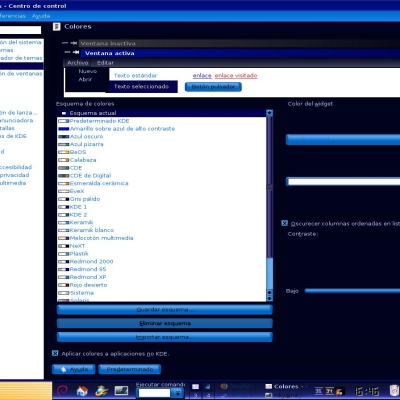Click the enlace visitado link in the preview
This screenshot has width=400, height=400.
[x=236, y=76]
